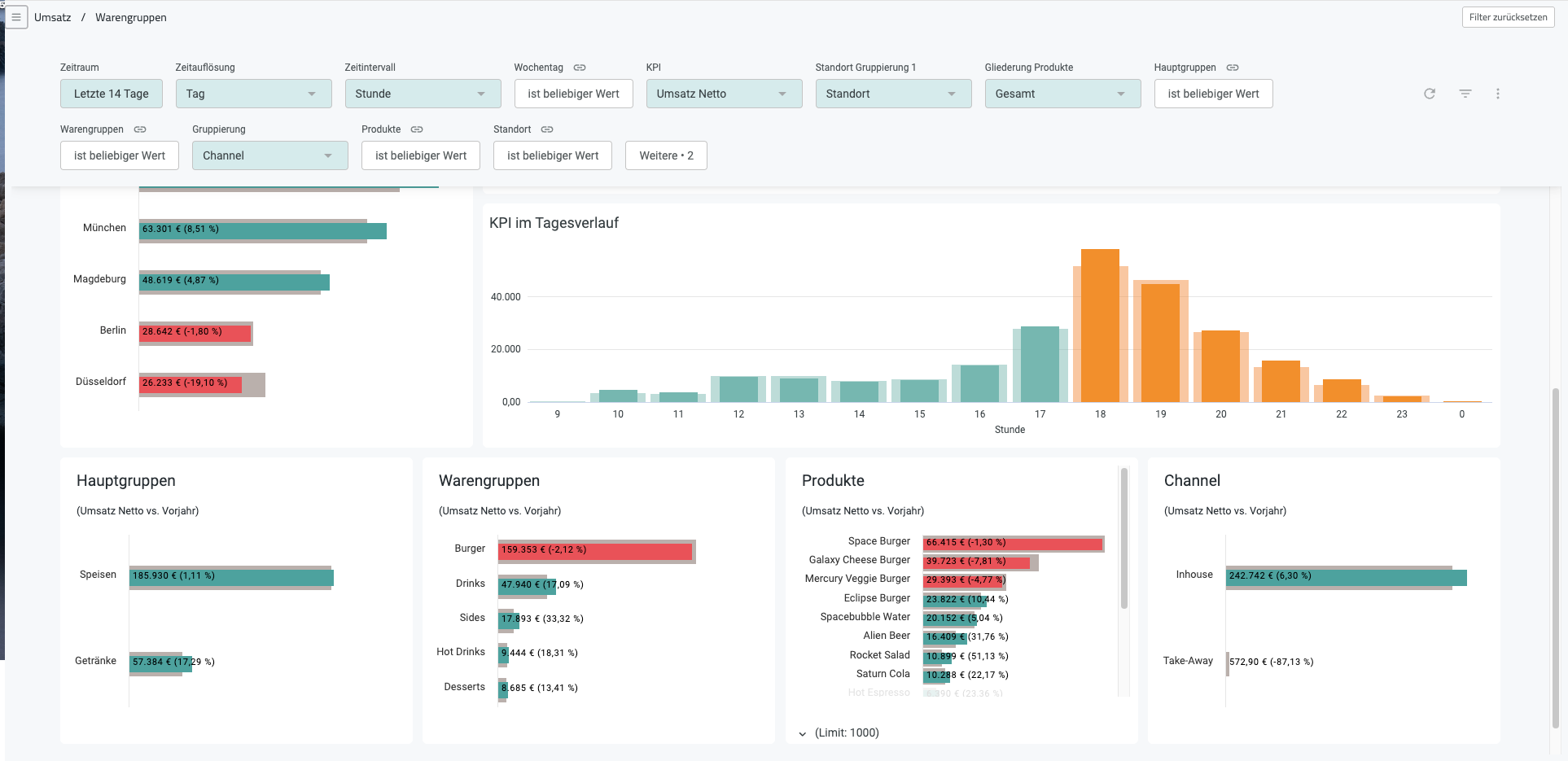Click the Burger bar in Warengruppen
Image resolution: width=1568 pixels, height=761 pixels.
pos(595,552)
